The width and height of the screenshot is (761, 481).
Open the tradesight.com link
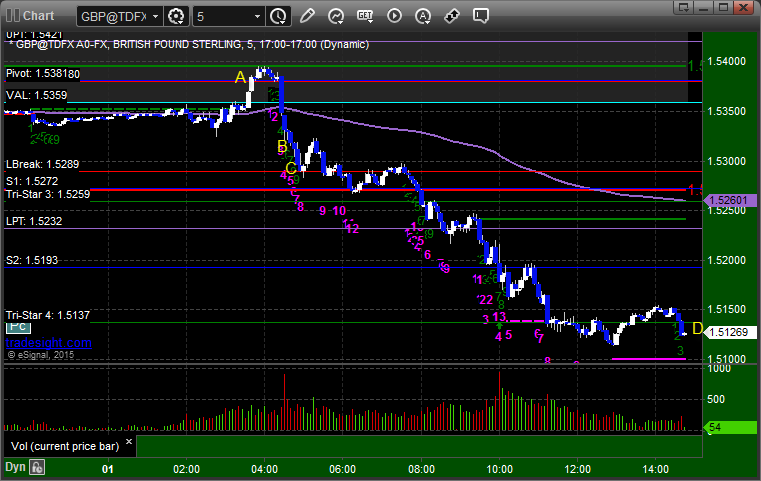[49, 343]
